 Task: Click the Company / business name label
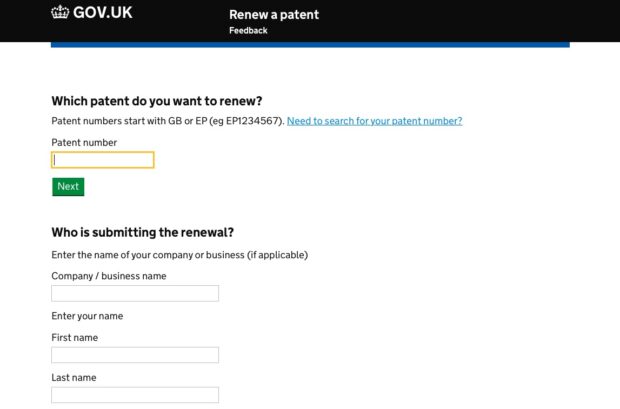coord(109,276)
